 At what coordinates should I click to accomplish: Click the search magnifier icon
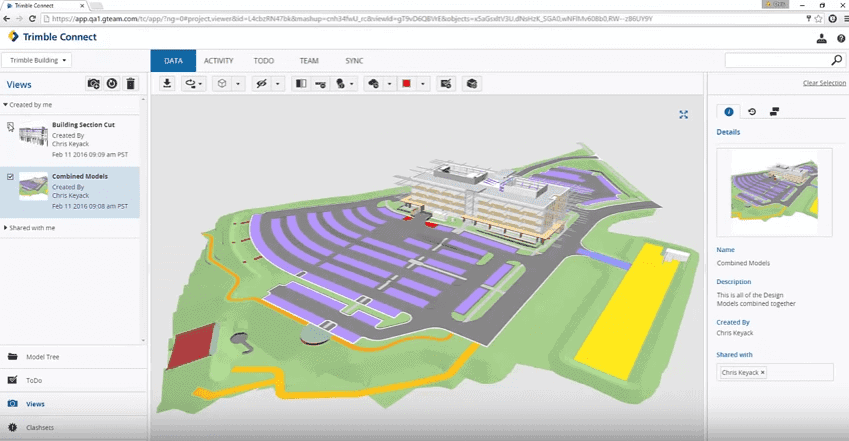tap(837, 60)
